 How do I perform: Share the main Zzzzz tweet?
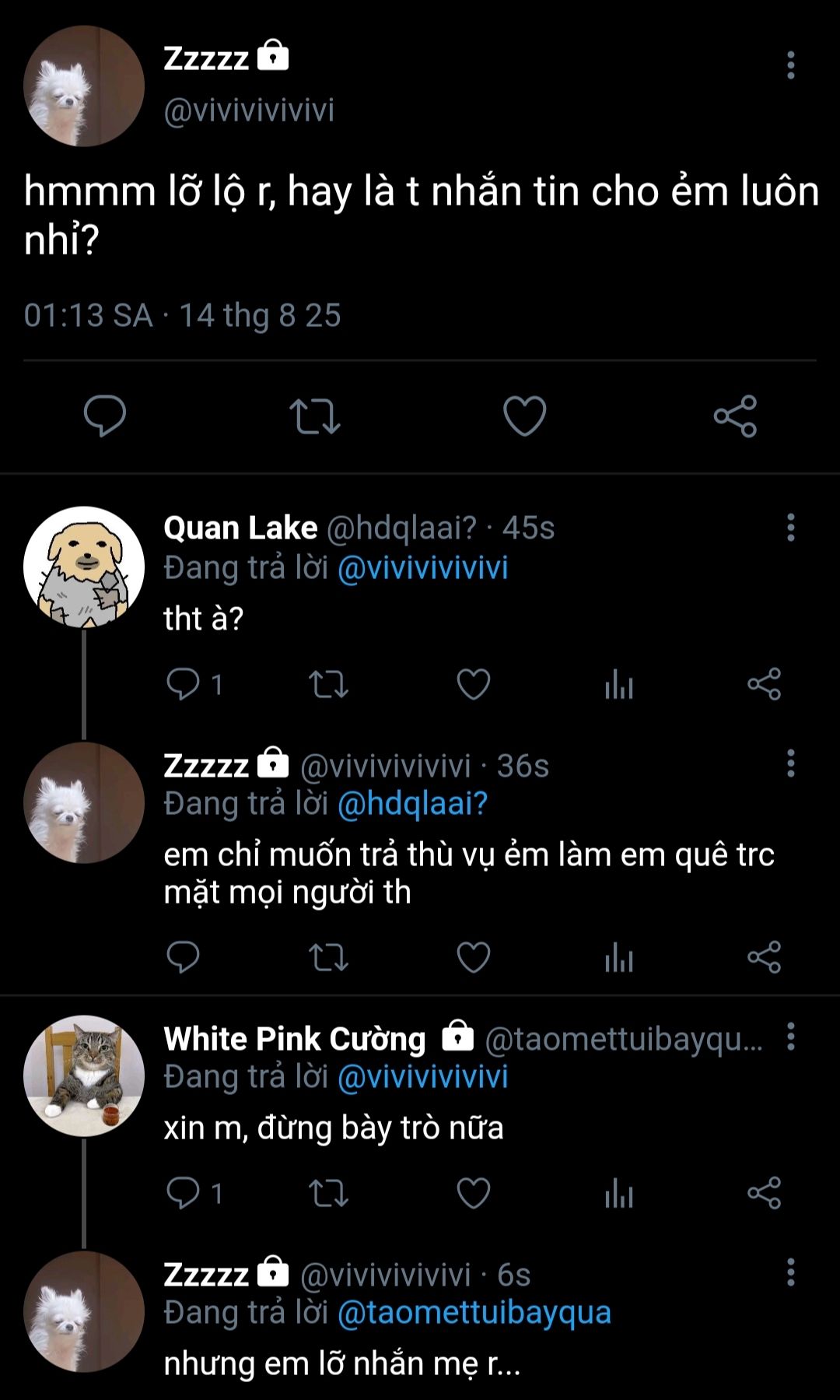(x=735, y=416)
